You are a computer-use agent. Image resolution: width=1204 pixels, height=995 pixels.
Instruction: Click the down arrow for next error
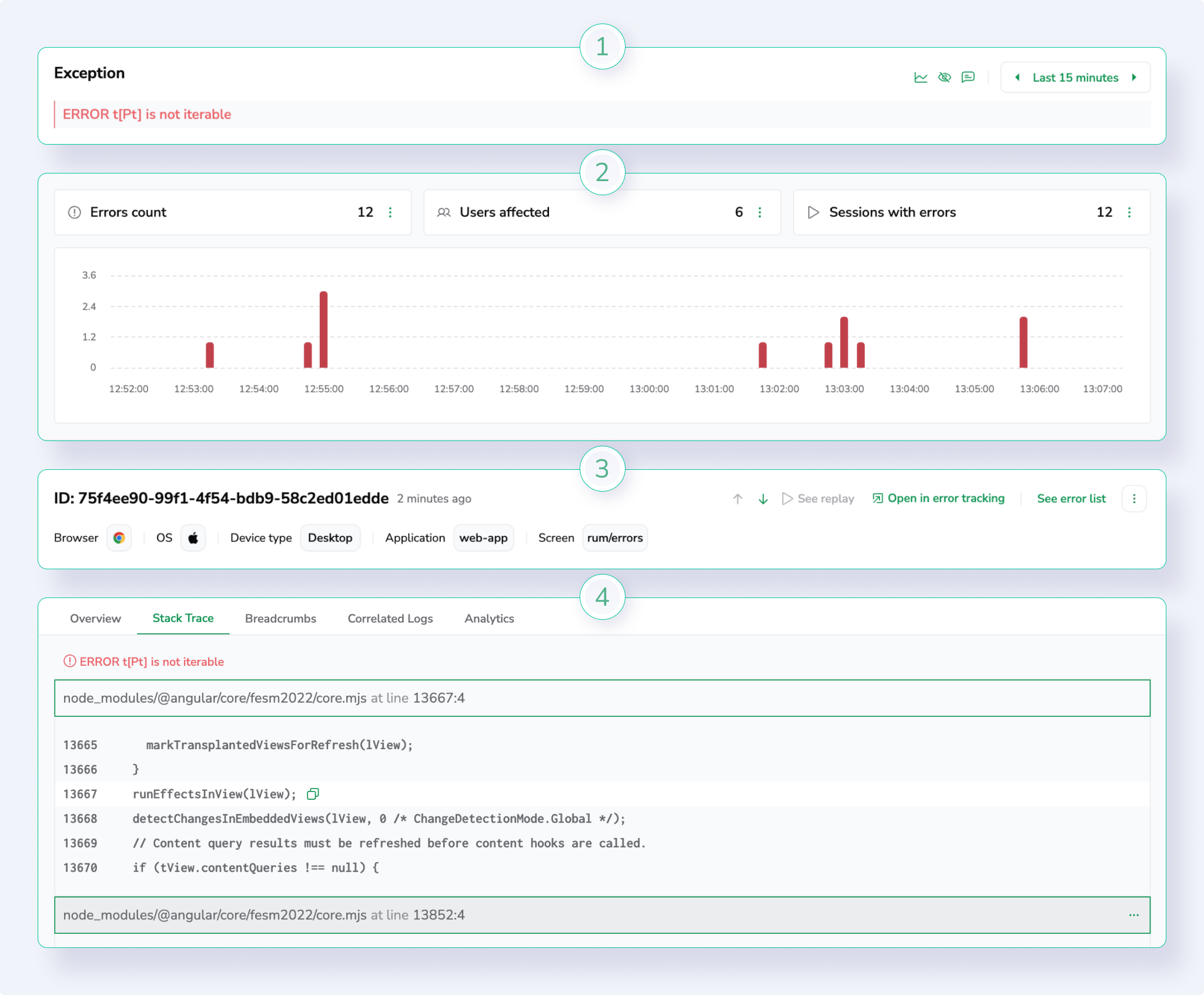pyautogui.click(x=763, y=499)
